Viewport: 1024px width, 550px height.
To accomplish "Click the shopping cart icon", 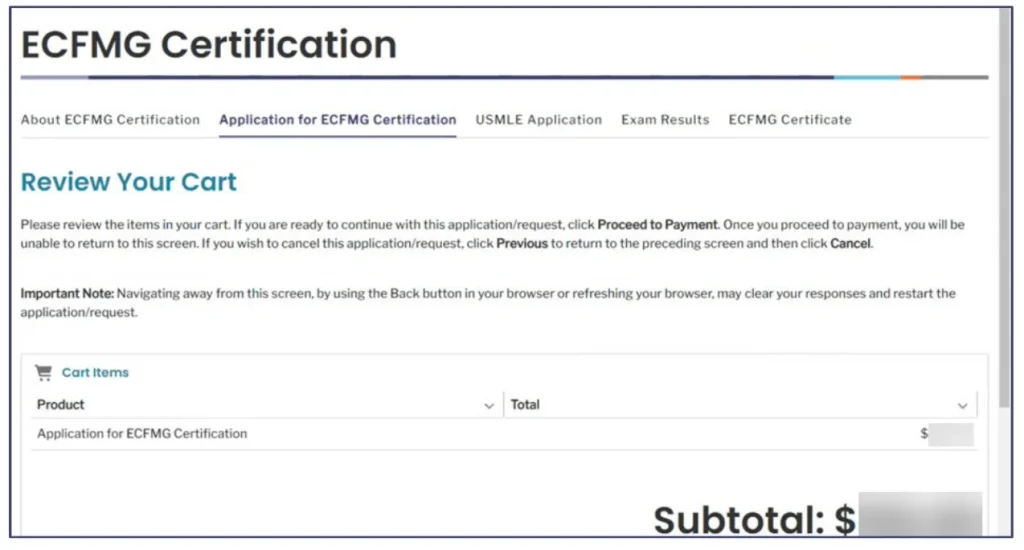I will pyautogui.click(x=43, y=373).
